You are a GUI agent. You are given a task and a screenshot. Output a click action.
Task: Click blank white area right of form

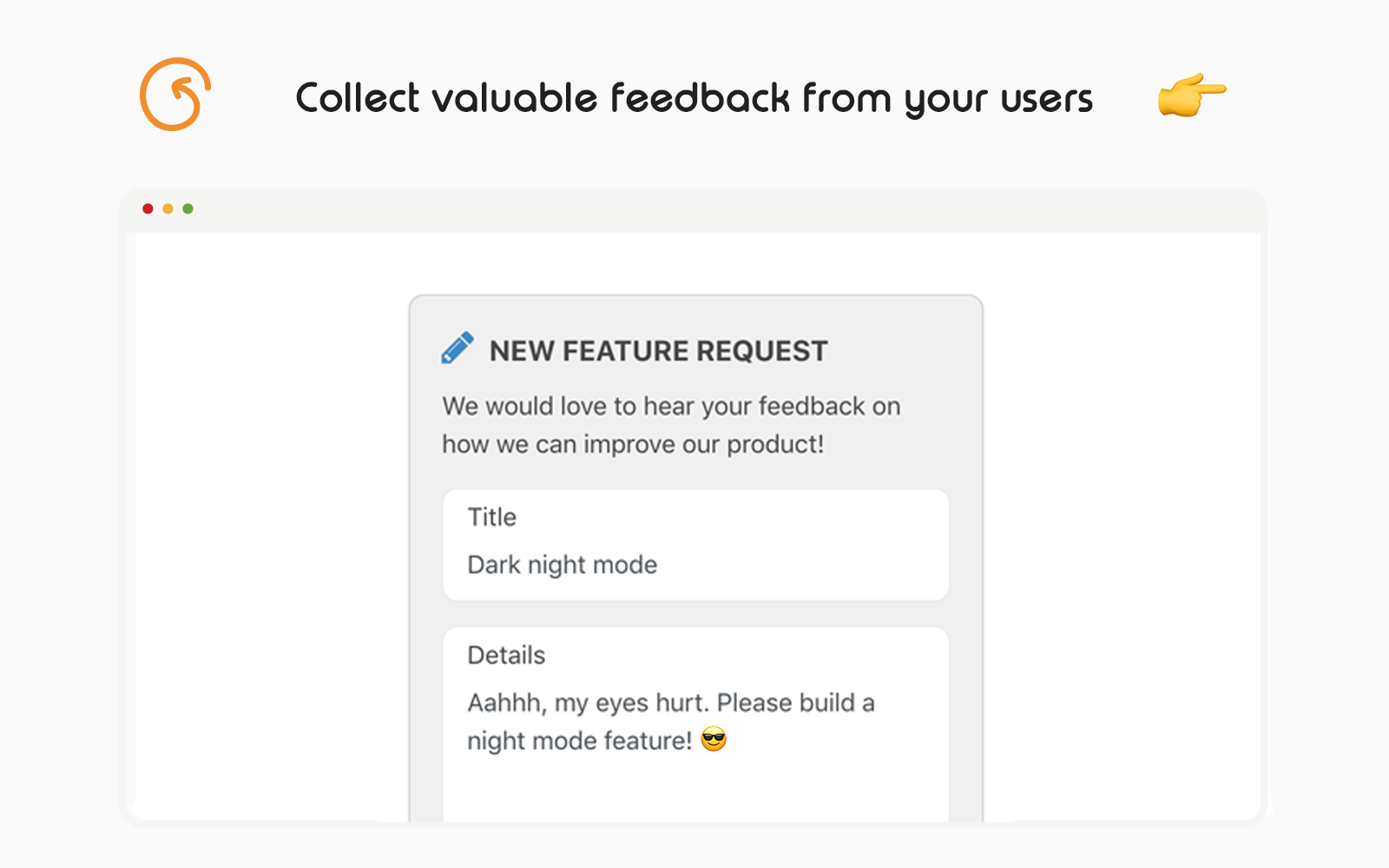1120,521
